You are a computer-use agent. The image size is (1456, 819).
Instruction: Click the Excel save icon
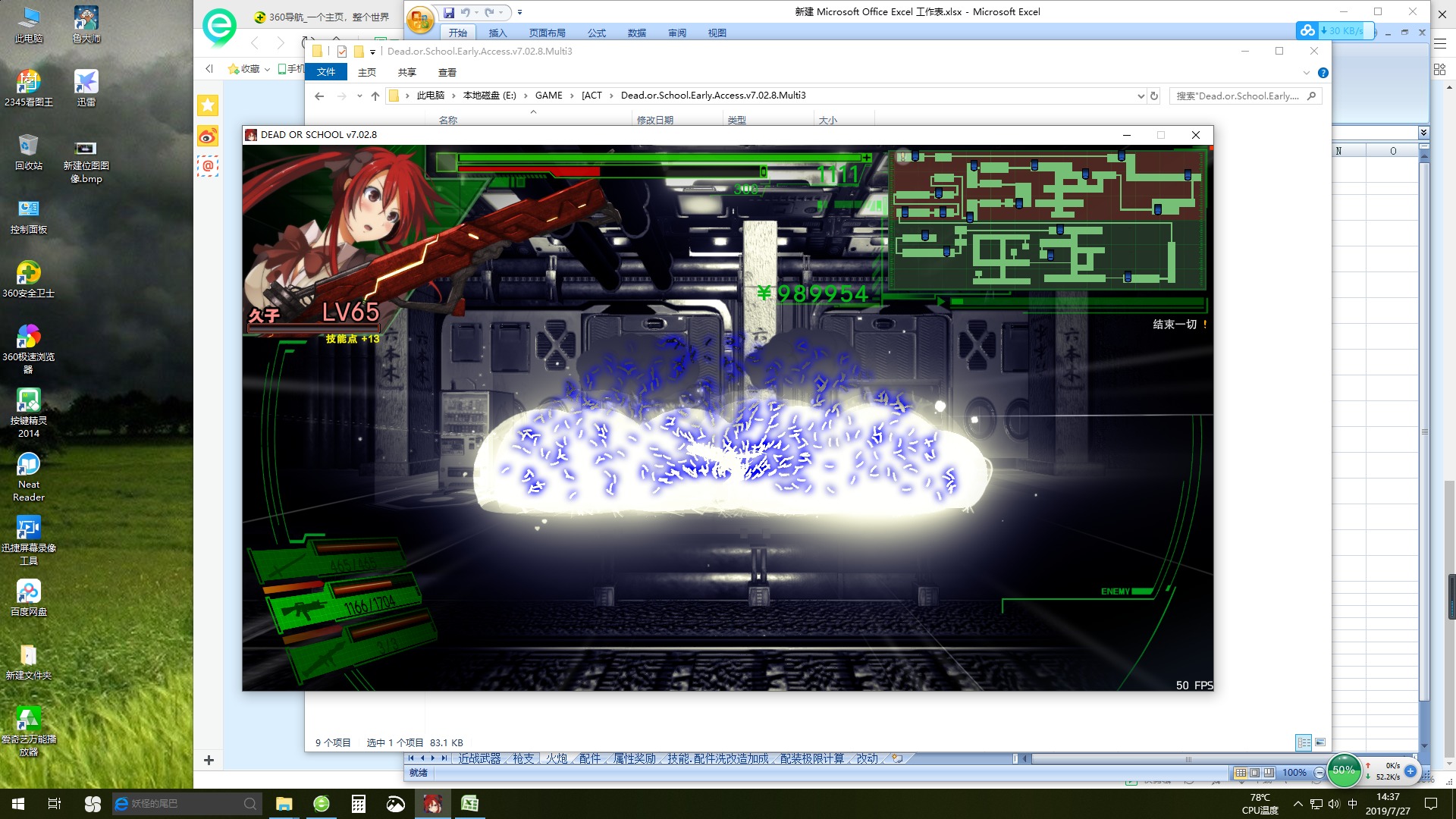coord(448,12)
